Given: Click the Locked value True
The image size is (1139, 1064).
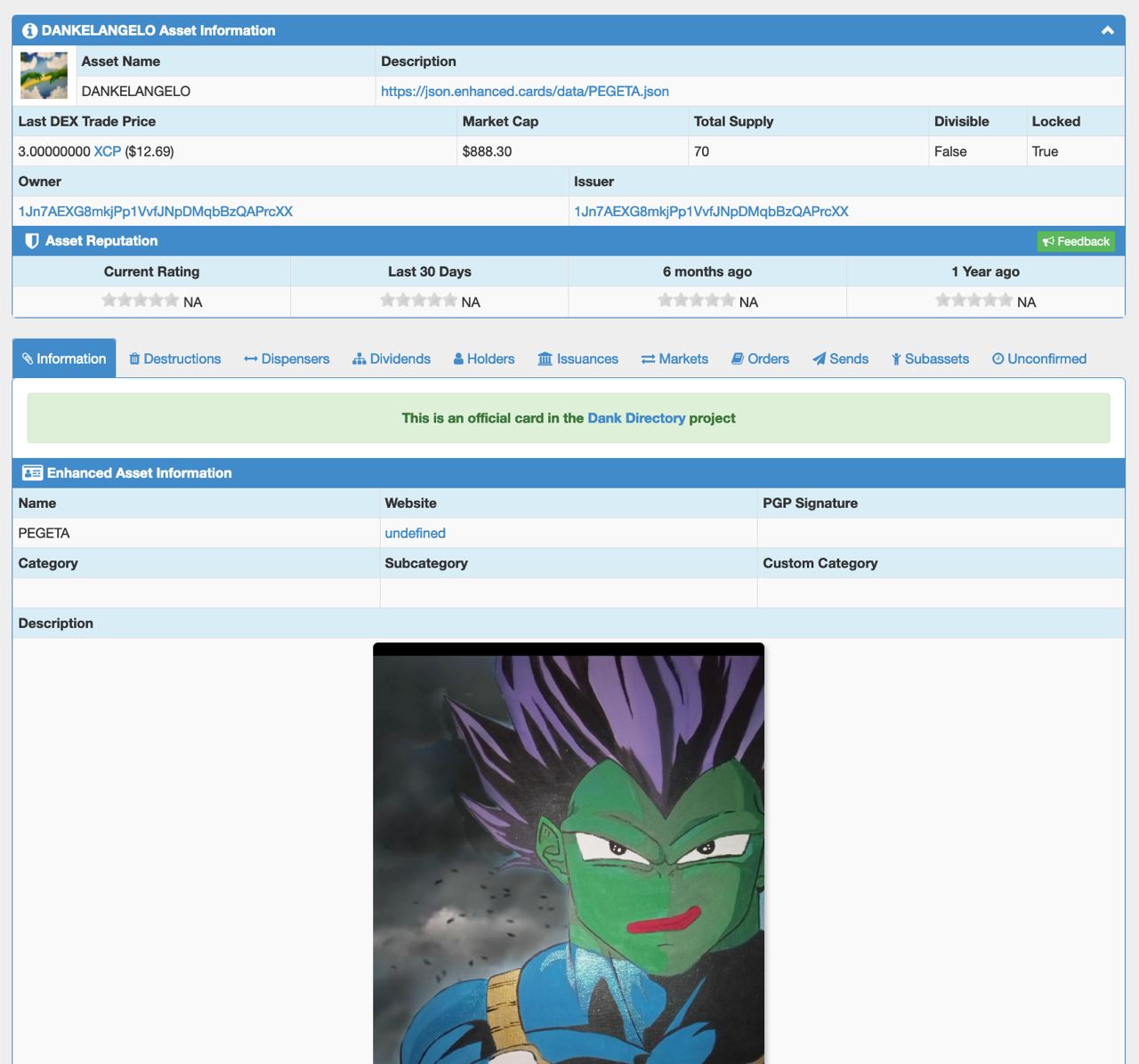Looking at the screenshot, I should point(1045,151).
